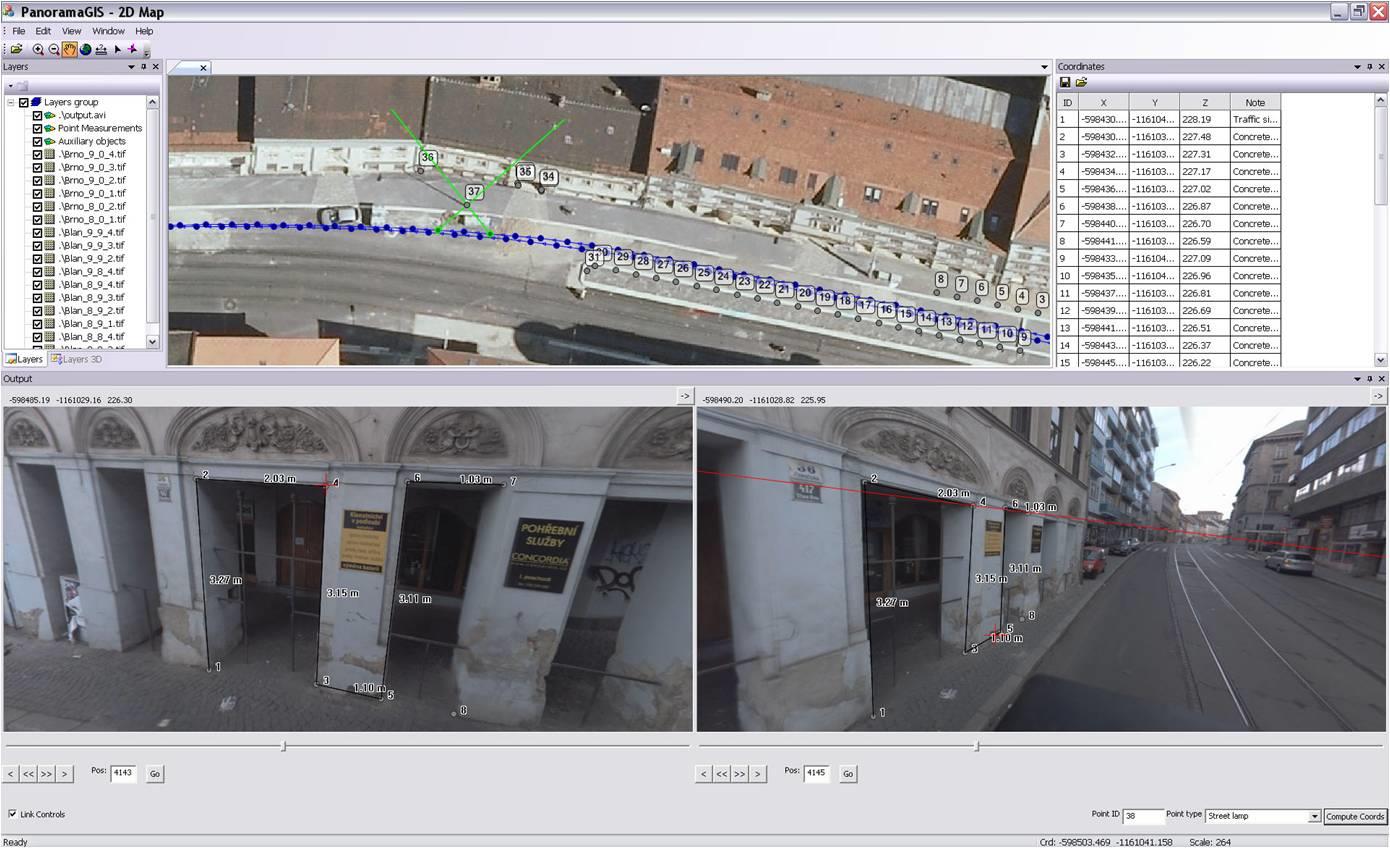Click the Layers group stack icon
Screen dimensions: 1390x848
coord(36,102)
